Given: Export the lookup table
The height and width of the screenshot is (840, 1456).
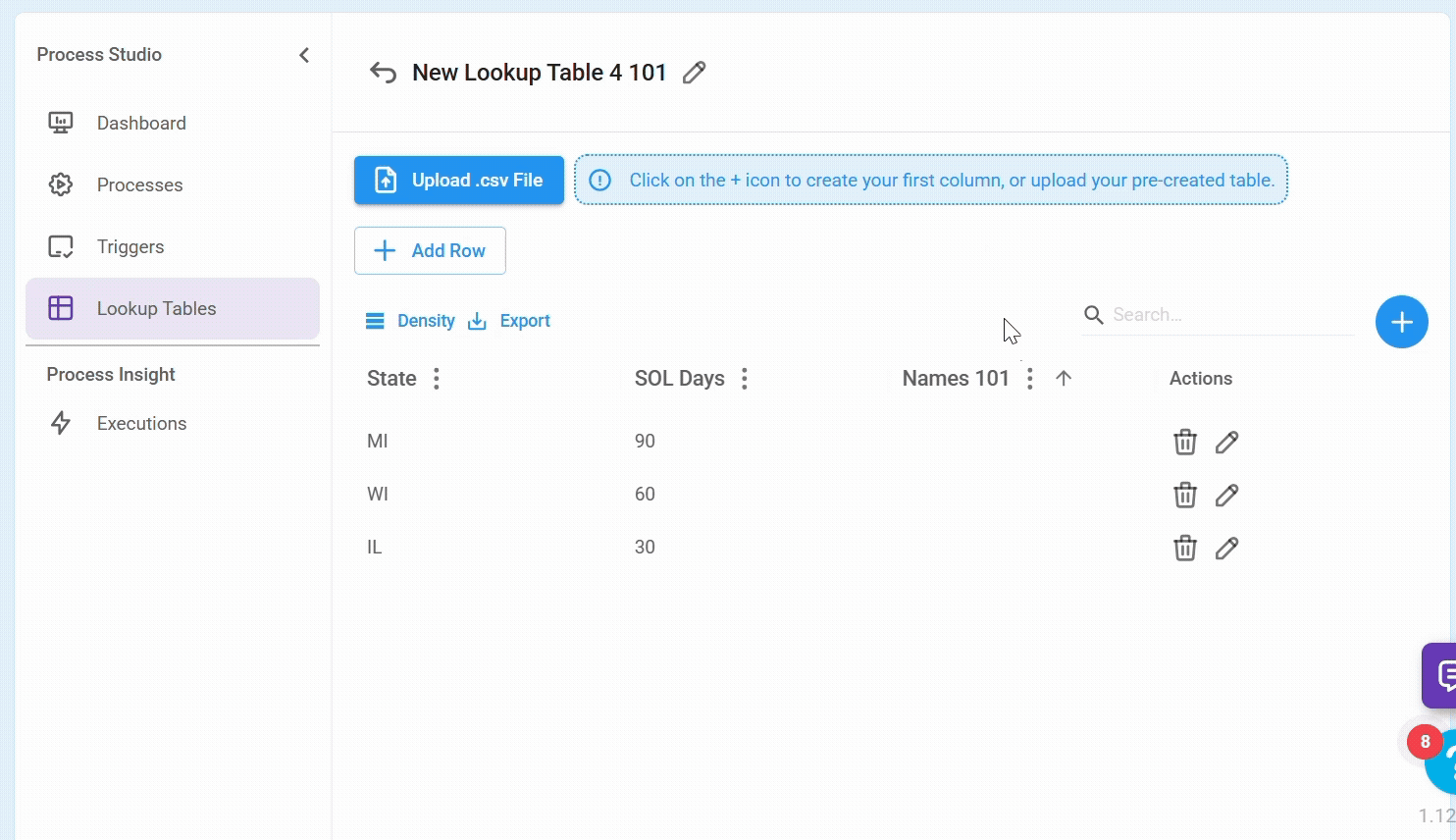Looking at the screenshot, I should 509,321.
